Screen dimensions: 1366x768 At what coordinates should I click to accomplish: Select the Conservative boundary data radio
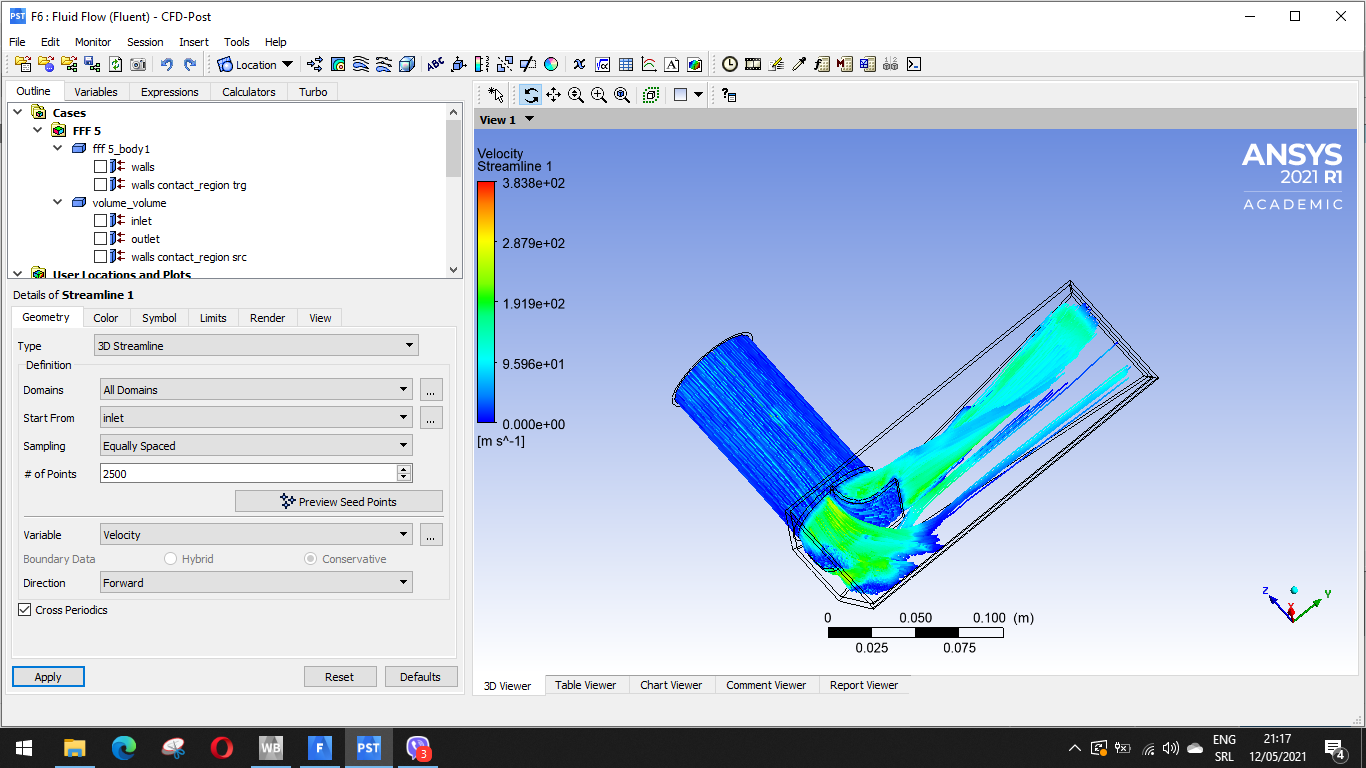[311, 559]
